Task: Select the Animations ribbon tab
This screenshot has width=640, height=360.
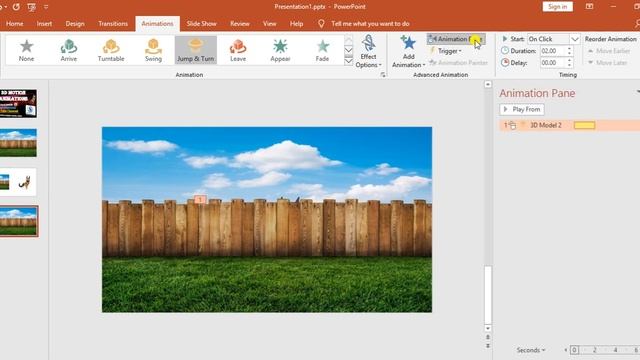Action: [x=157, y=24]
